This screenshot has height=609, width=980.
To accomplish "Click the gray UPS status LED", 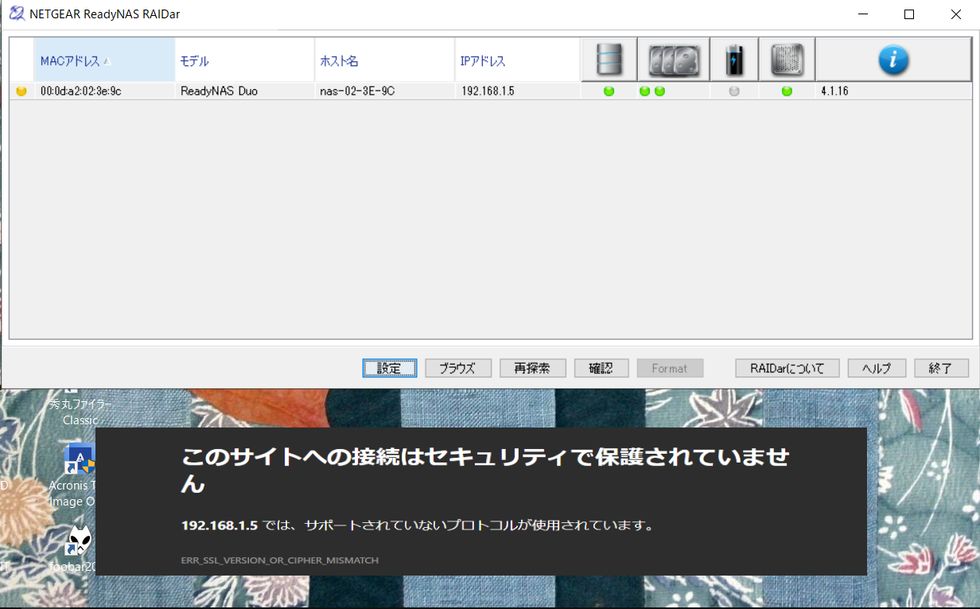I will [734, 91].
